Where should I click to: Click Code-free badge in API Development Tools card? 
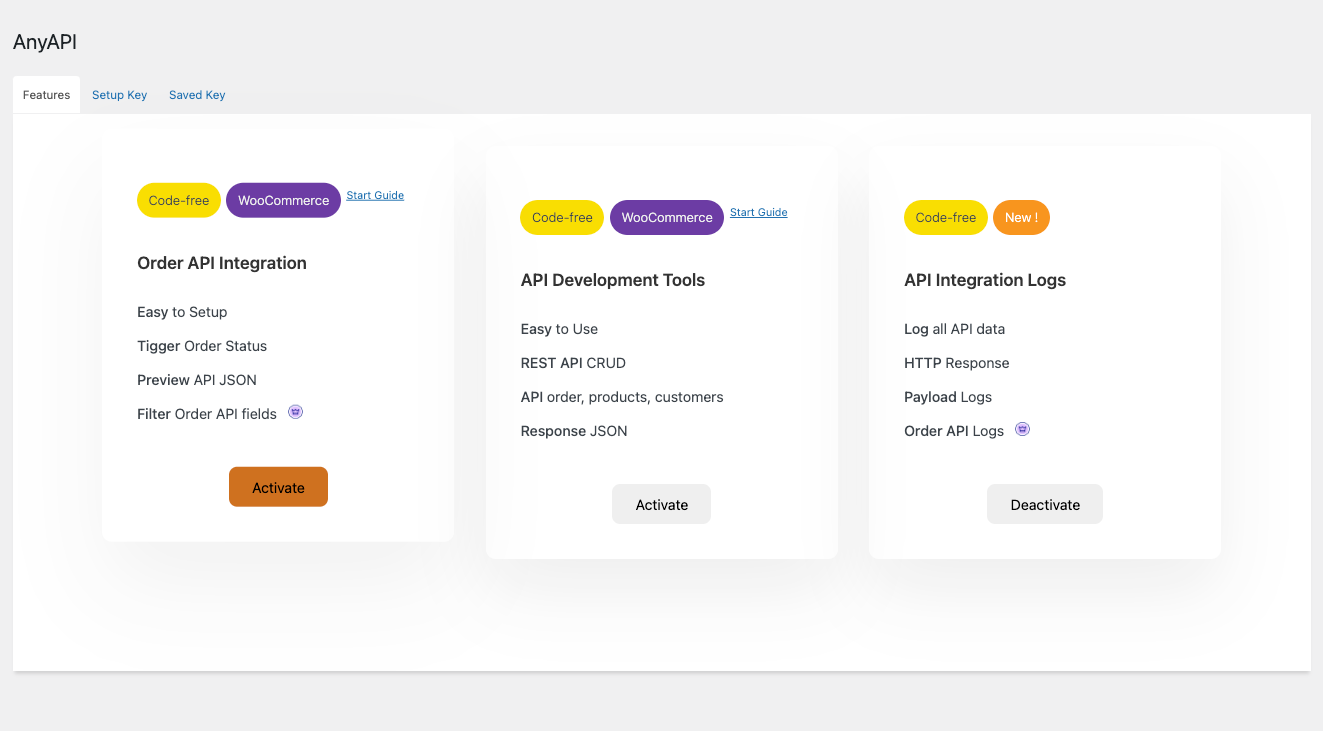coord(562,217)
